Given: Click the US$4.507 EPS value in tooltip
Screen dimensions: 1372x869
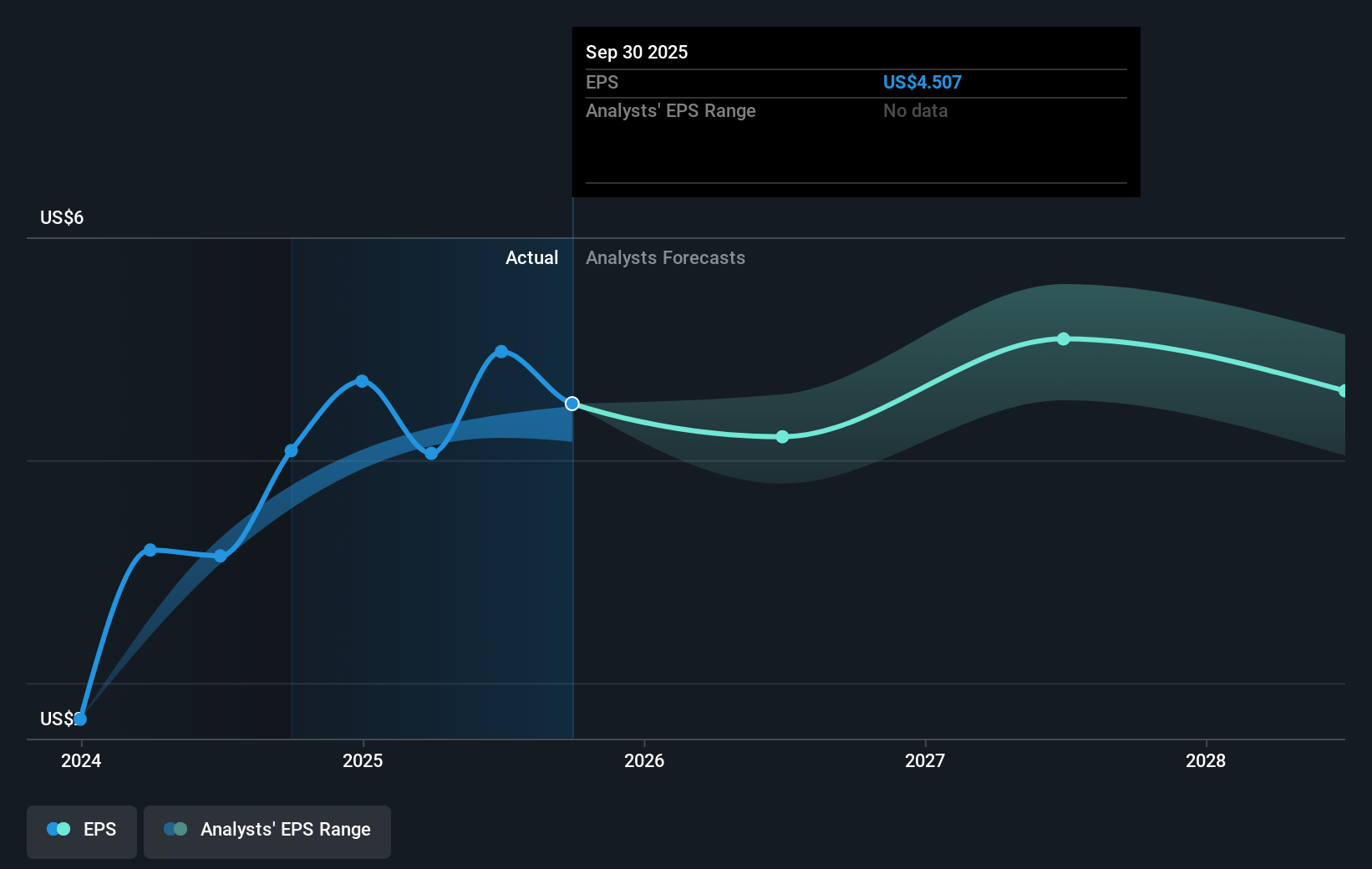Looking at the screenshot, I should click(x=922, y=82).
